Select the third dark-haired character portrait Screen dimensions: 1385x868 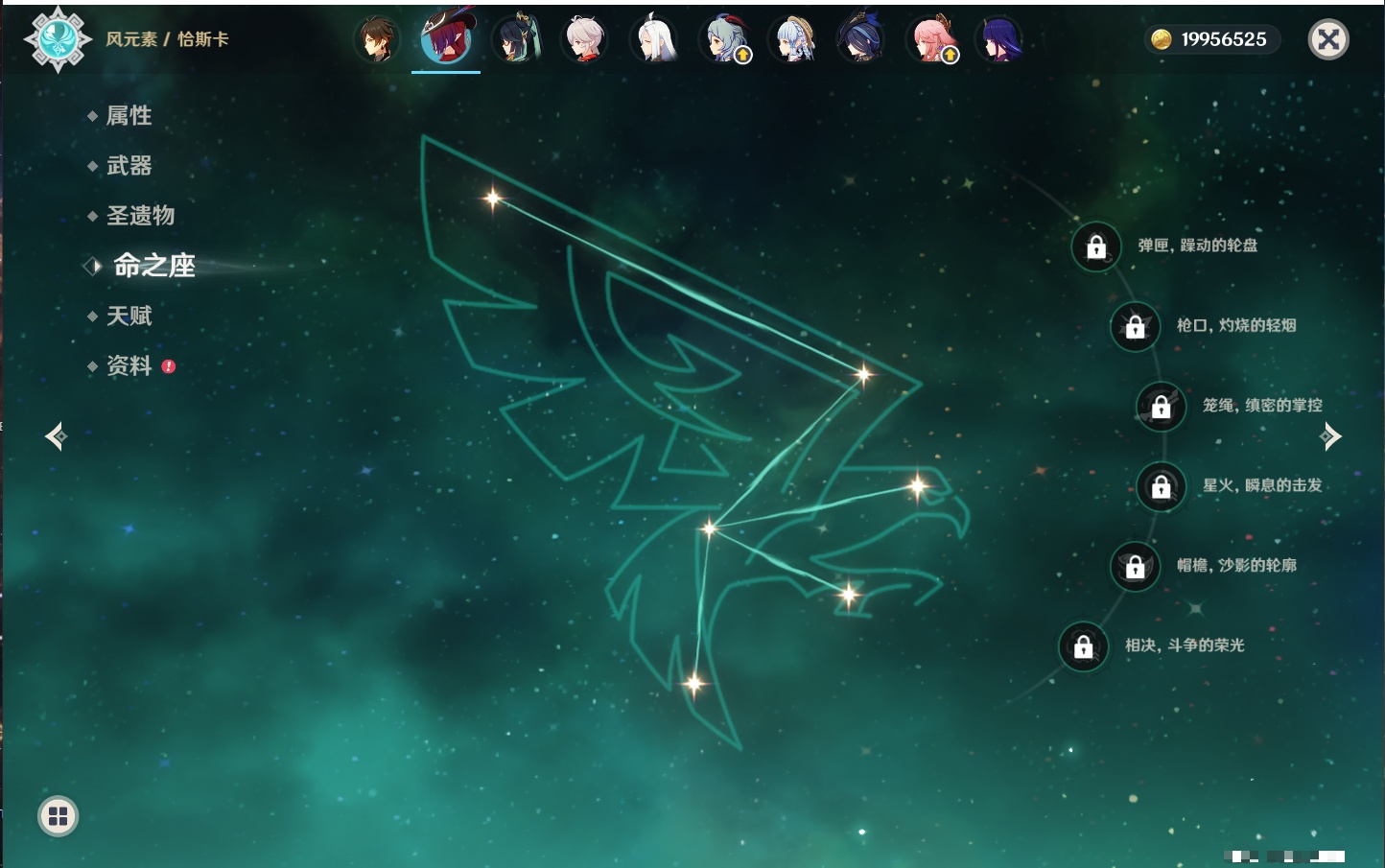click(x=516, y=40)
